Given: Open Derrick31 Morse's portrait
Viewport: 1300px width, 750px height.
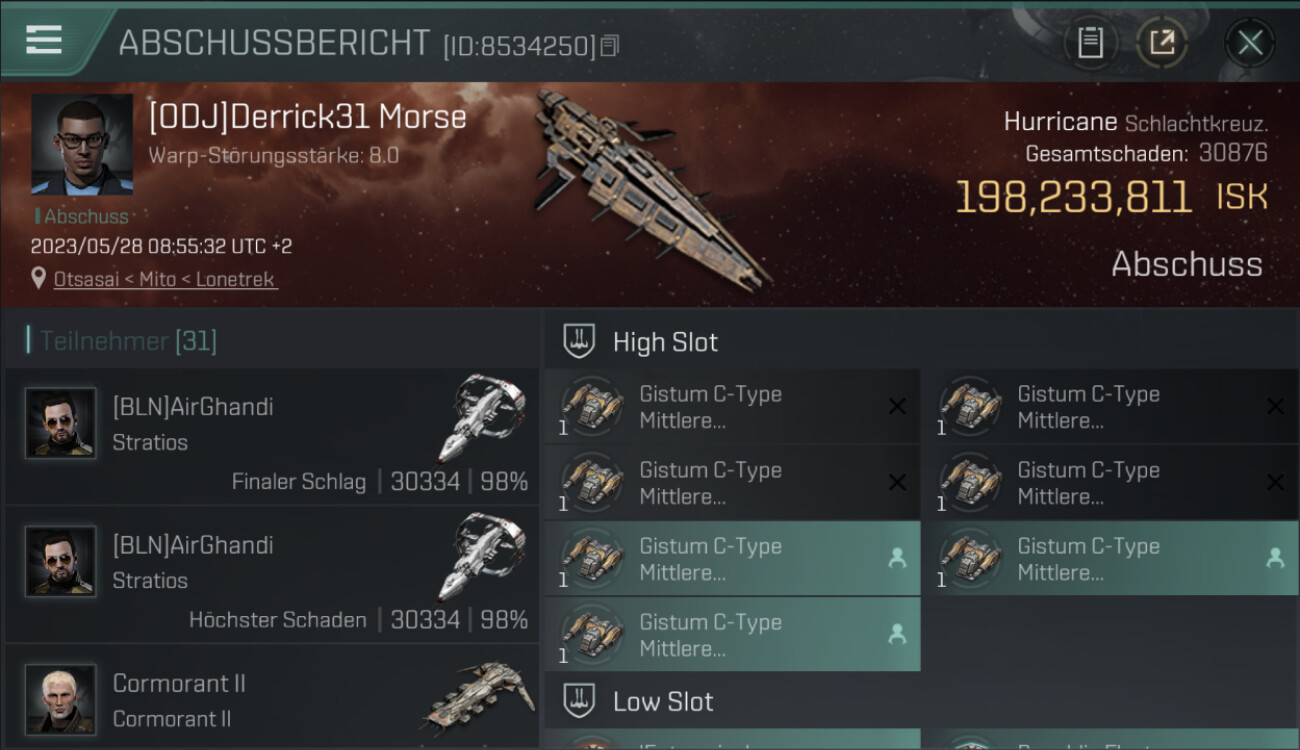Looking at the screenshot, I should pos(82,144).
